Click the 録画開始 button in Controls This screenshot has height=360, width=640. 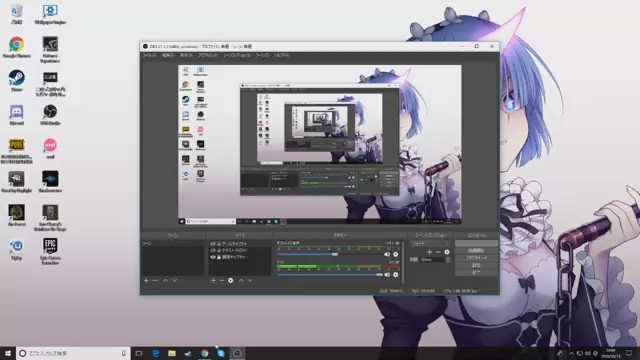pyautogui.click(x=476, y=251)
